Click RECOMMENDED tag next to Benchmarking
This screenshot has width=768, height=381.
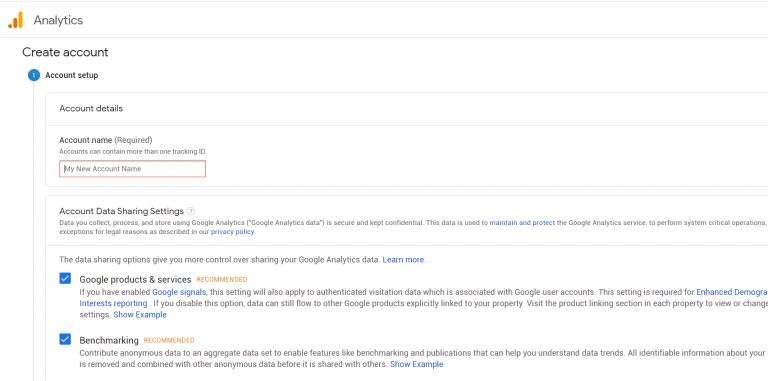(169, 340)
